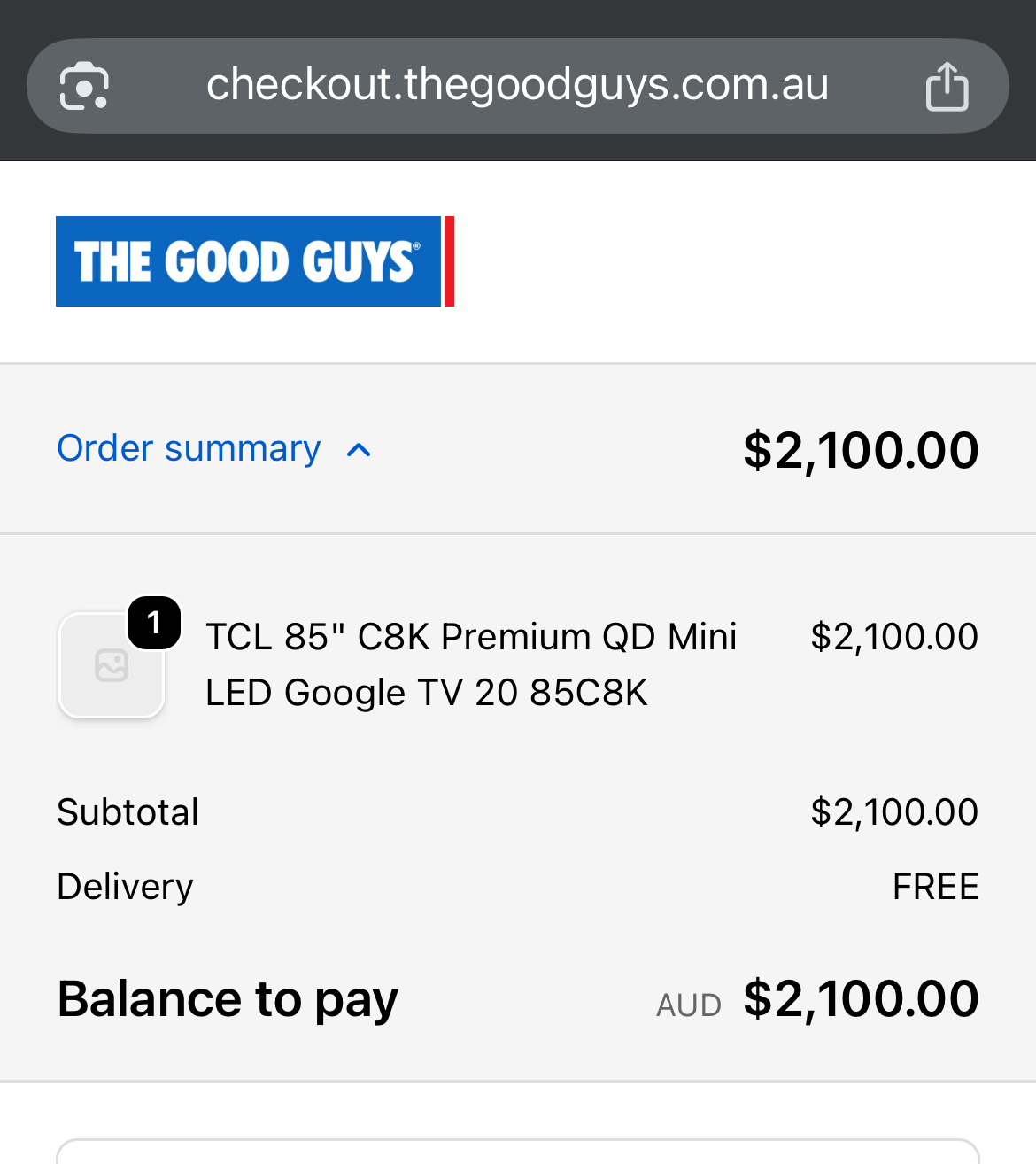Click The Good Guys logo
Viewport: 1036px width, 1164px height.
point(255,261)
